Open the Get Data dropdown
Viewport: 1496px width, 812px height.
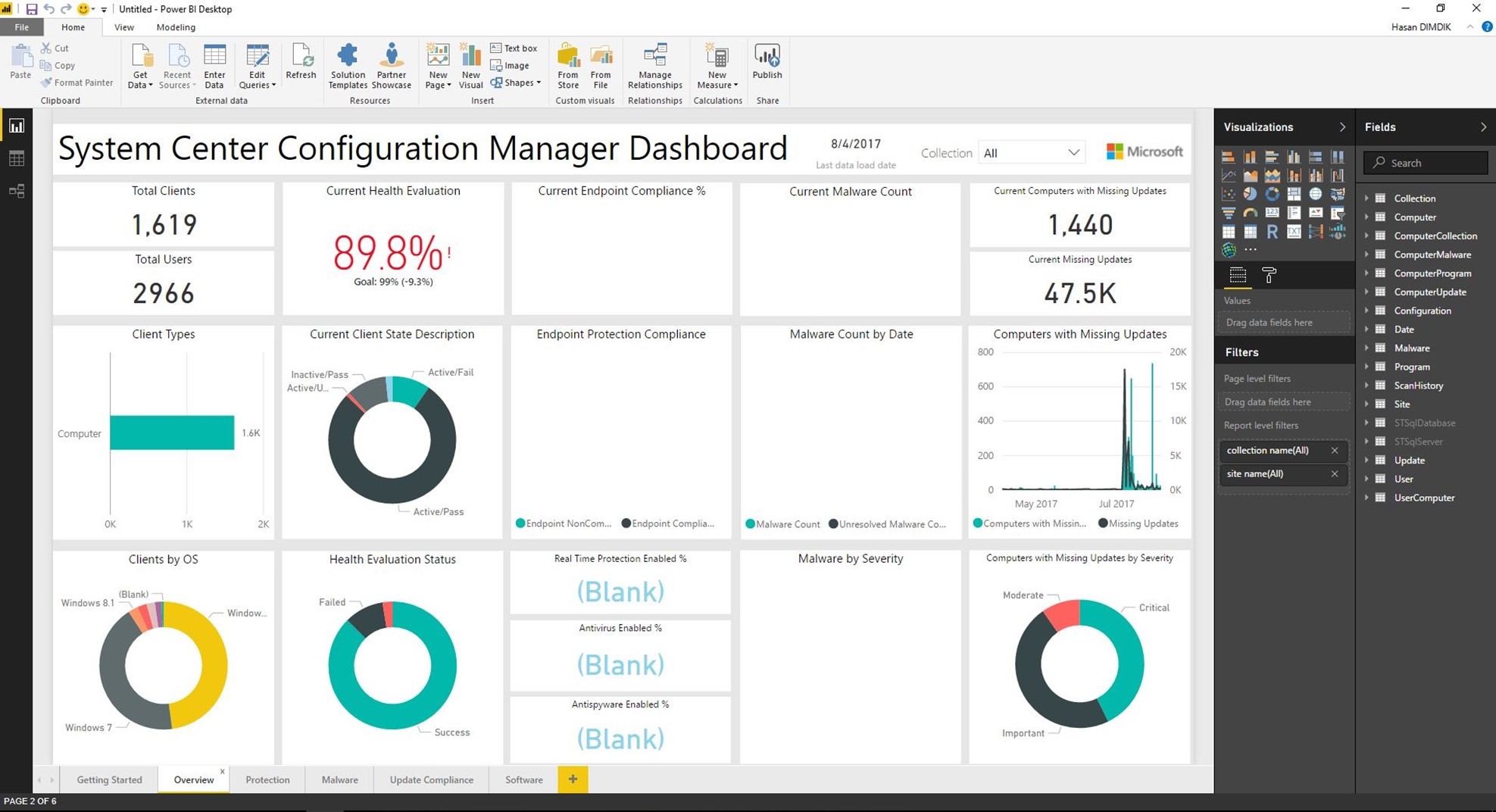pyautogui.click(x=140, y=67)
